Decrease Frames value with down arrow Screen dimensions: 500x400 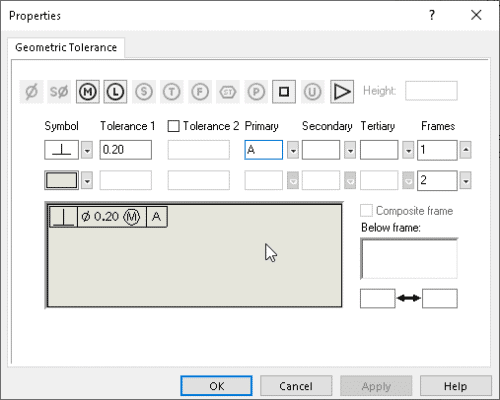(x=466, y=181)
